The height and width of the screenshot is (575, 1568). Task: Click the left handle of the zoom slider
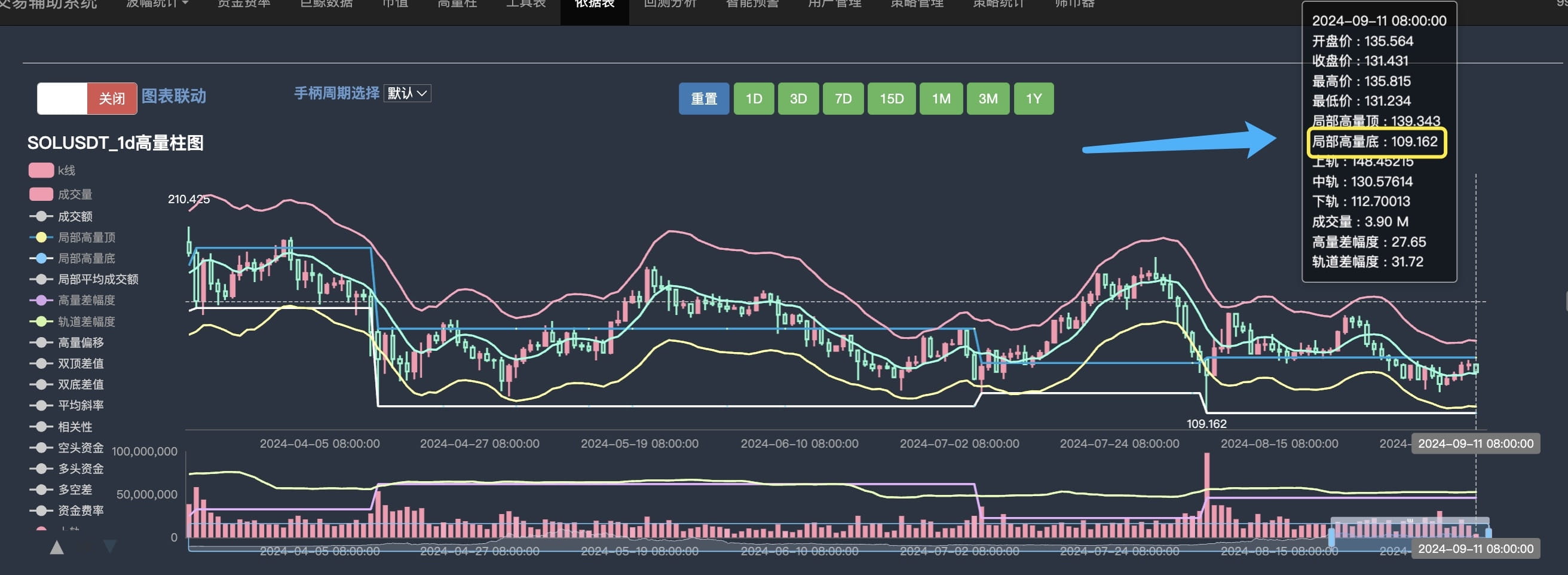pos(1331,537)
